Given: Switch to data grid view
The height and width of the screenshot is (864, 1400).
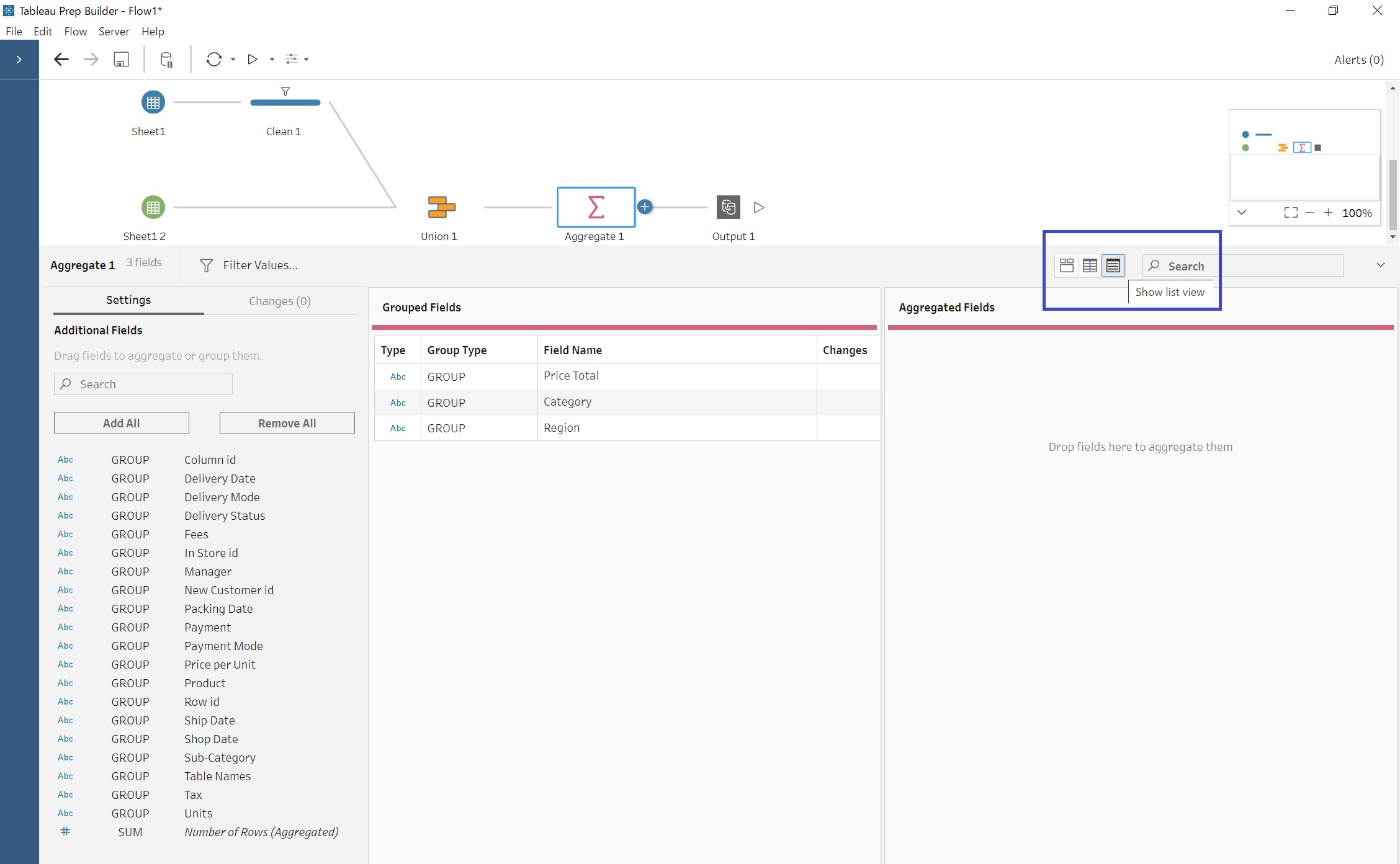Looking at the screenshot, I should (1090, 265).
